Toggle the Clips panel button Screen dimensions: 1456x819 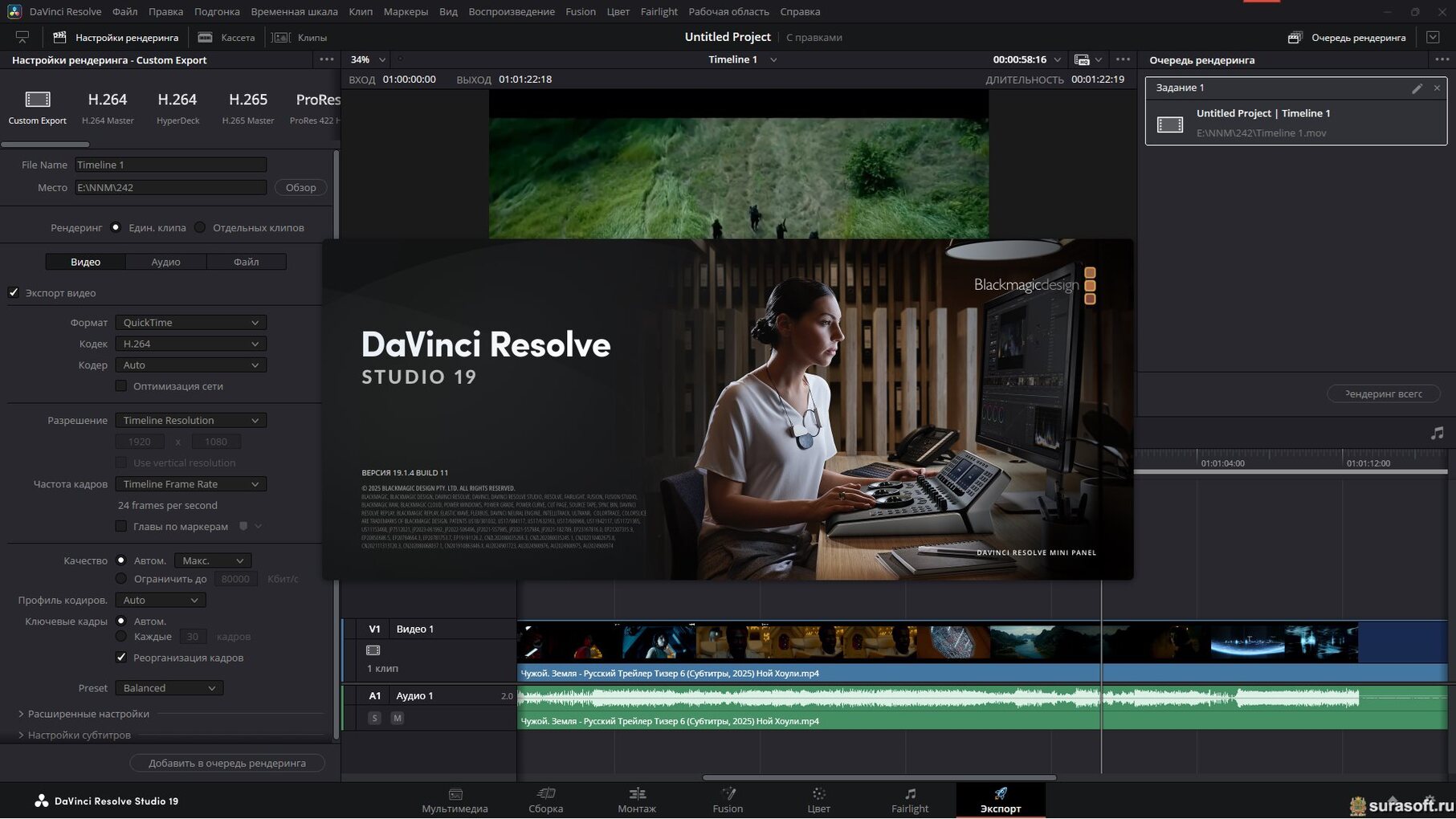[300, 37]
